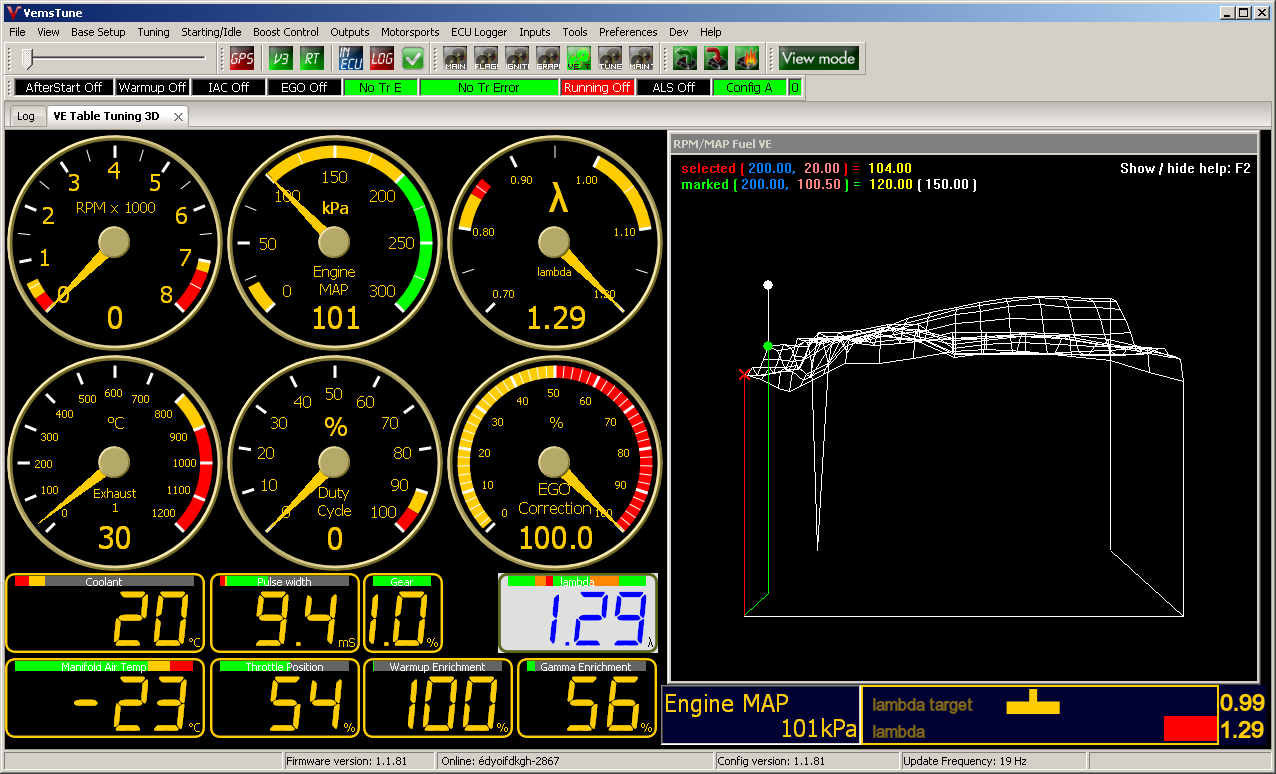Open the MAIN gauge group icon

coord(455,58)
